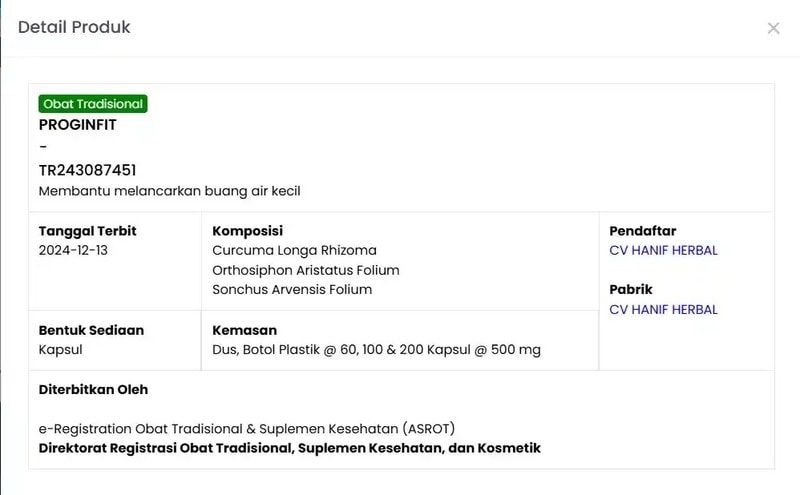Viewport: 800px width, 495px height.
Task: Click the Detail Produk dialog title
Action: pos(74,27)
